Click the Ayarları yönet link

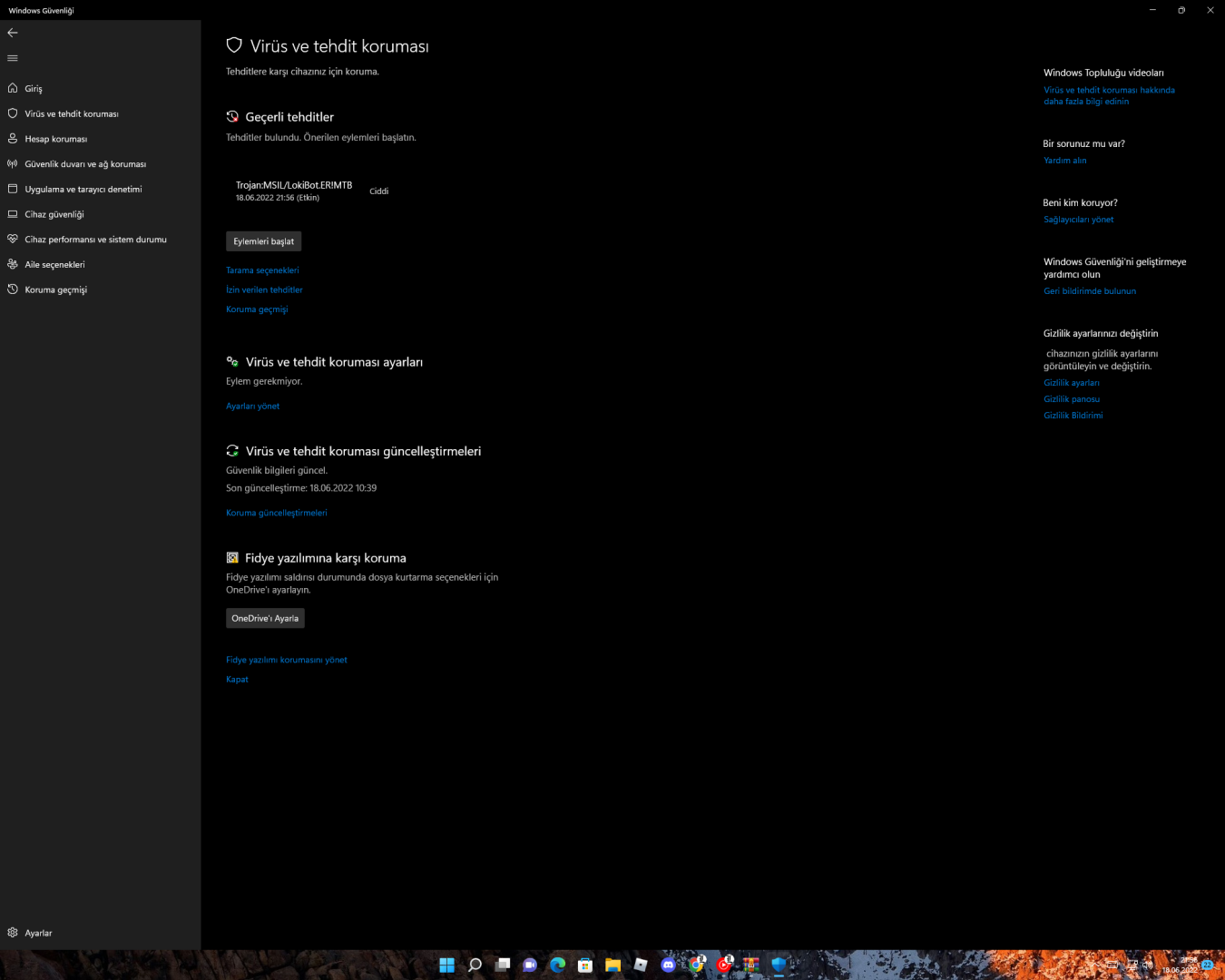(x=252, y=407)
